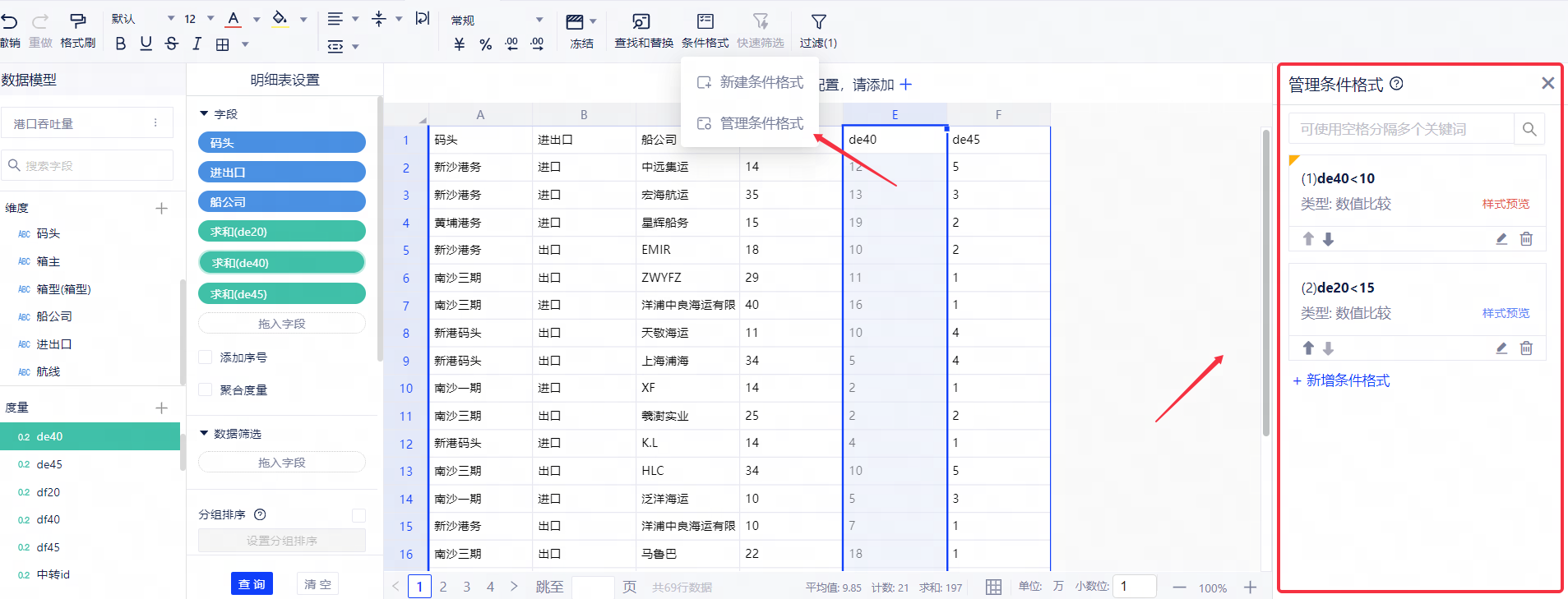This screenshot has width=1568, height=599.
Task: Toggle bold text formatting
Action: [x=121, y=44]
